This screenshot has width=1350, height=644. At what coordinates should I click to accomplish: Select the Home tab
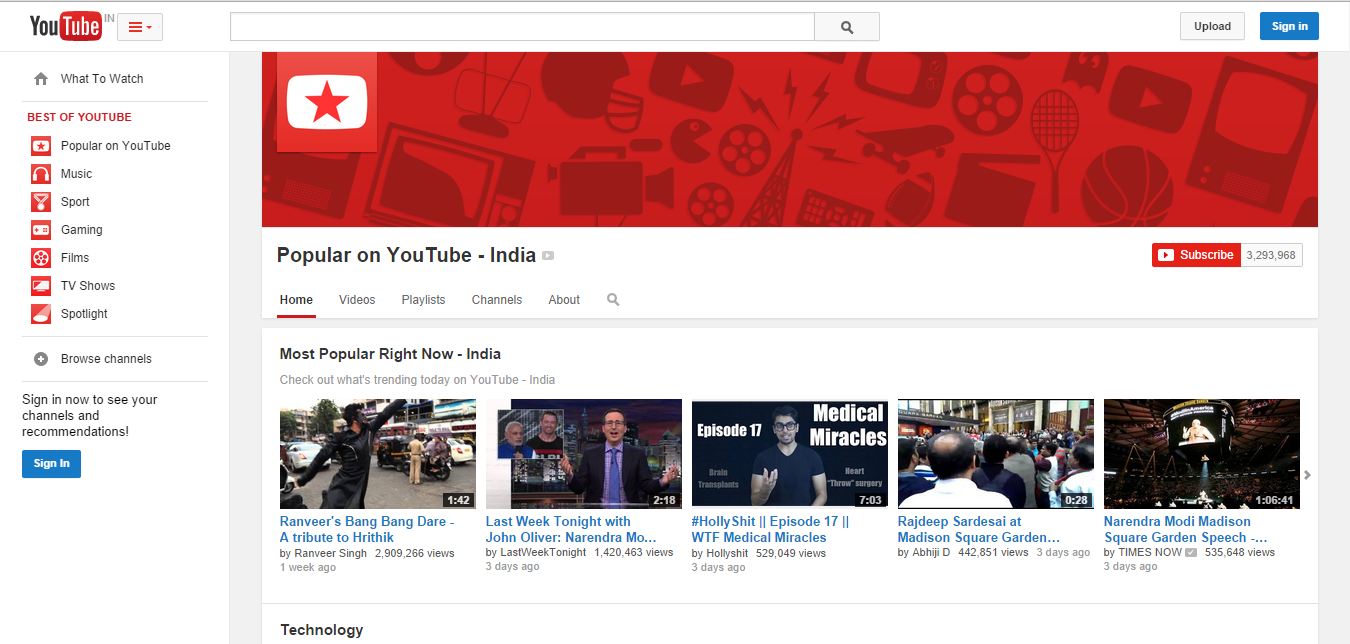(x=296, y=300)
